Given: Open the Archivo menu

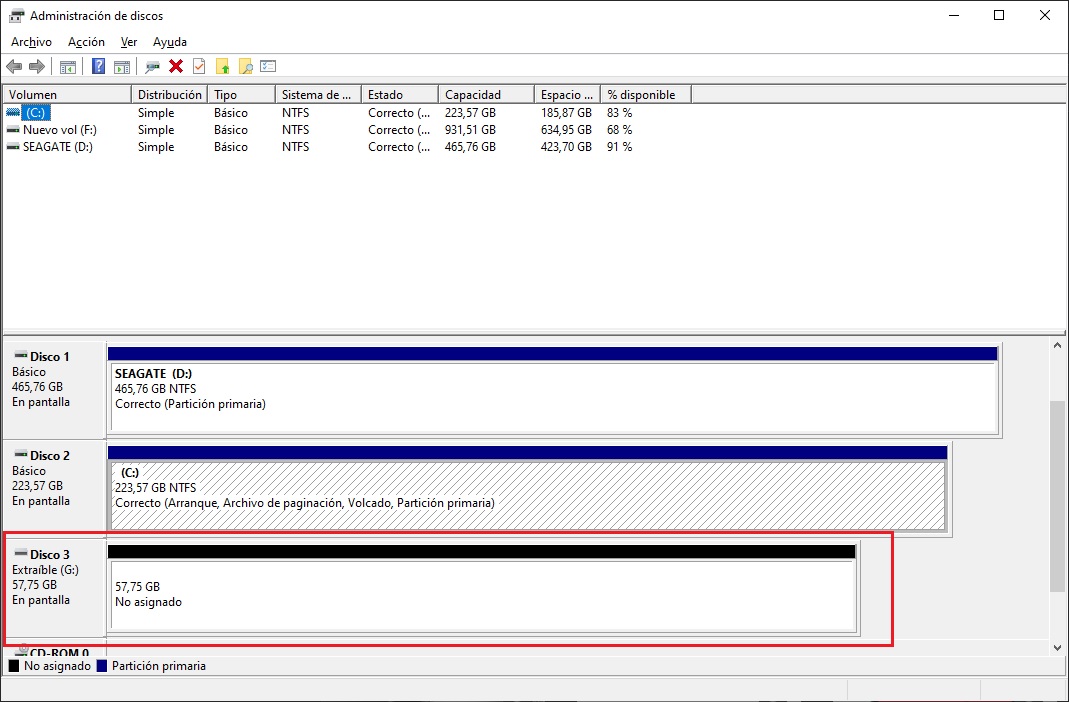Looking at the screenshot, I should pyautogui.click(x=31, y=42).
